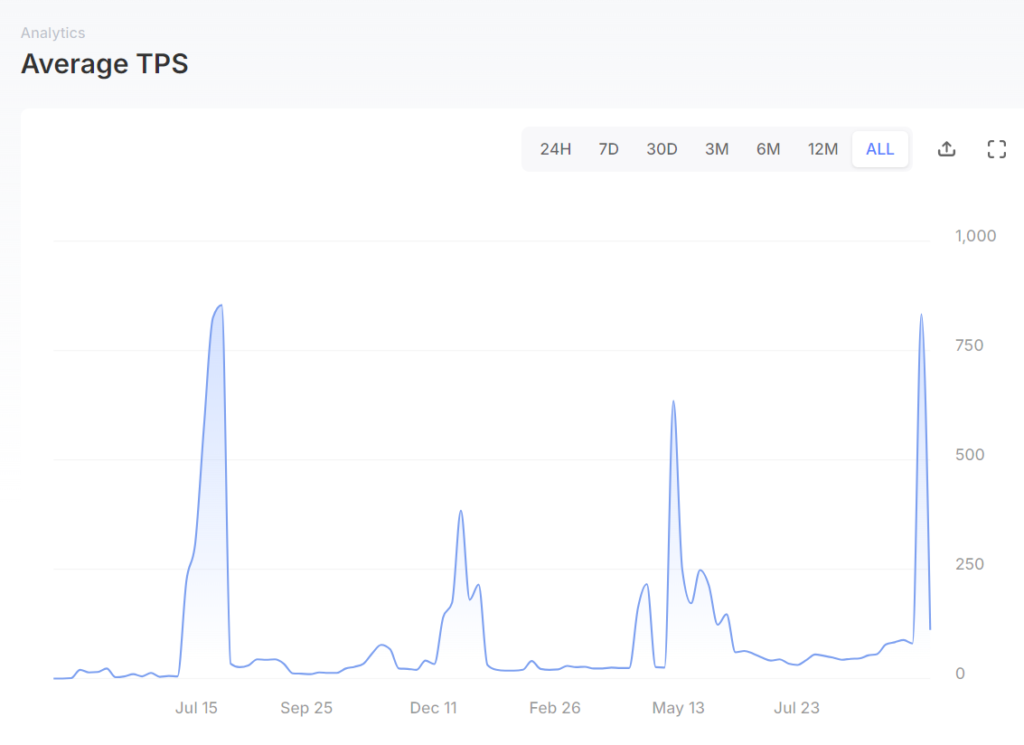Open the Analytics breadcrumb link

(x=53, y=33)
